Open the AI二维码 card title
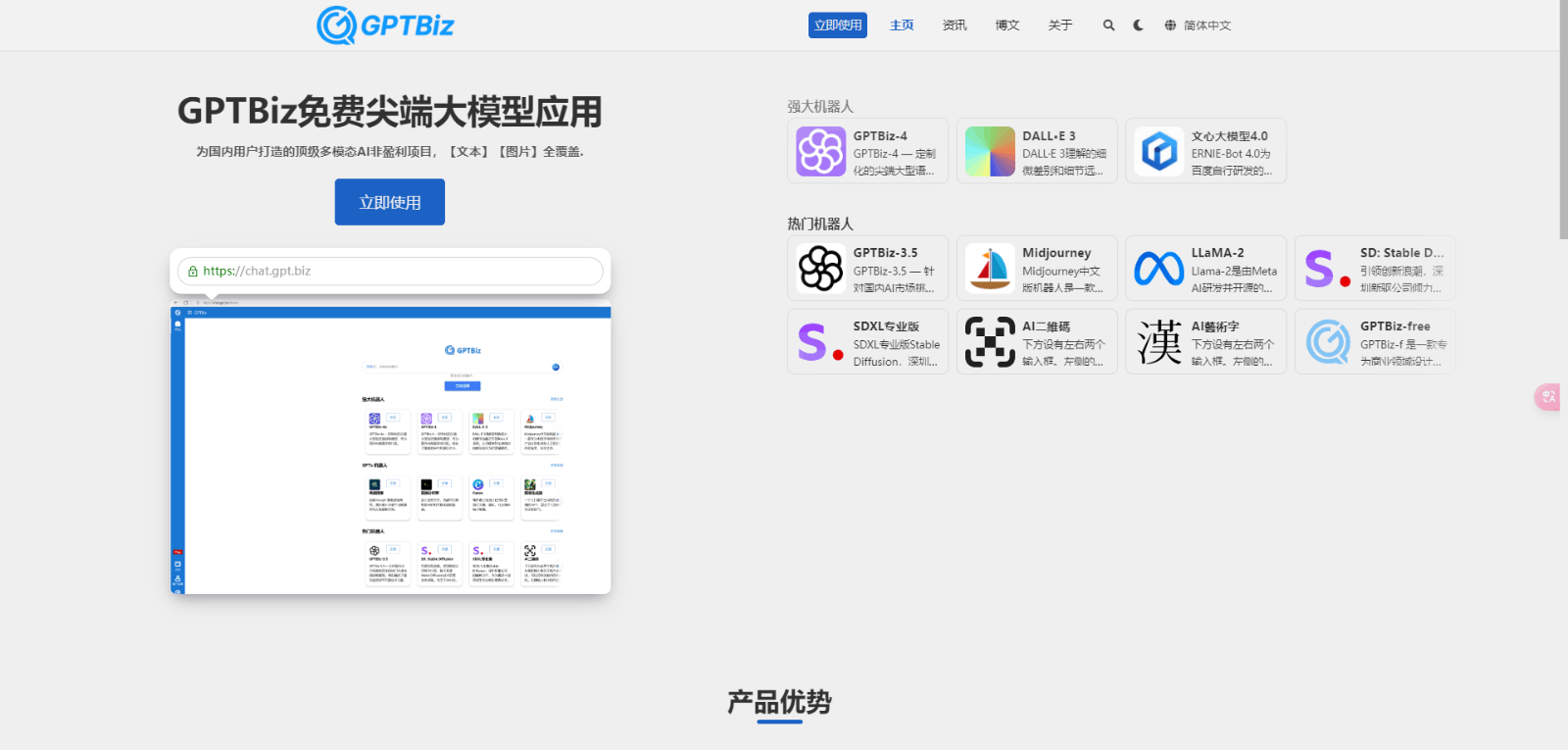The image size is (1568, 750). click(x=1046, y=326)
